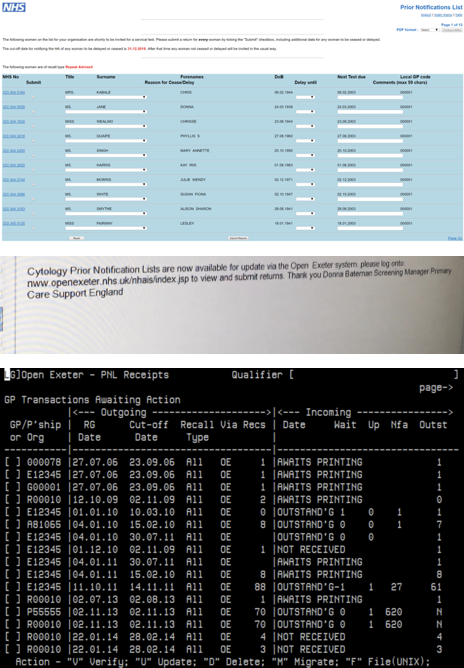This screenshot has width=464, height=668.
Task: Open the main menu link
Action: (443, 15)
